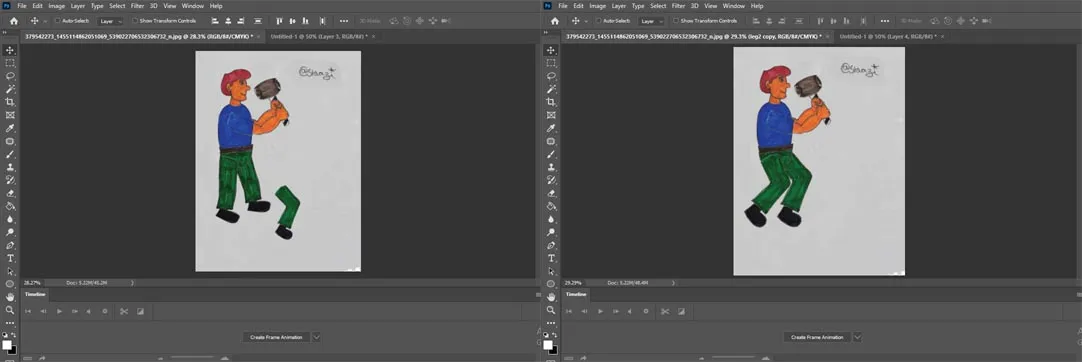Select the Clone Stamp tool in left window
Image resolution: width=1082 pixels, height=362 pixels.
(x=10, y=167)
